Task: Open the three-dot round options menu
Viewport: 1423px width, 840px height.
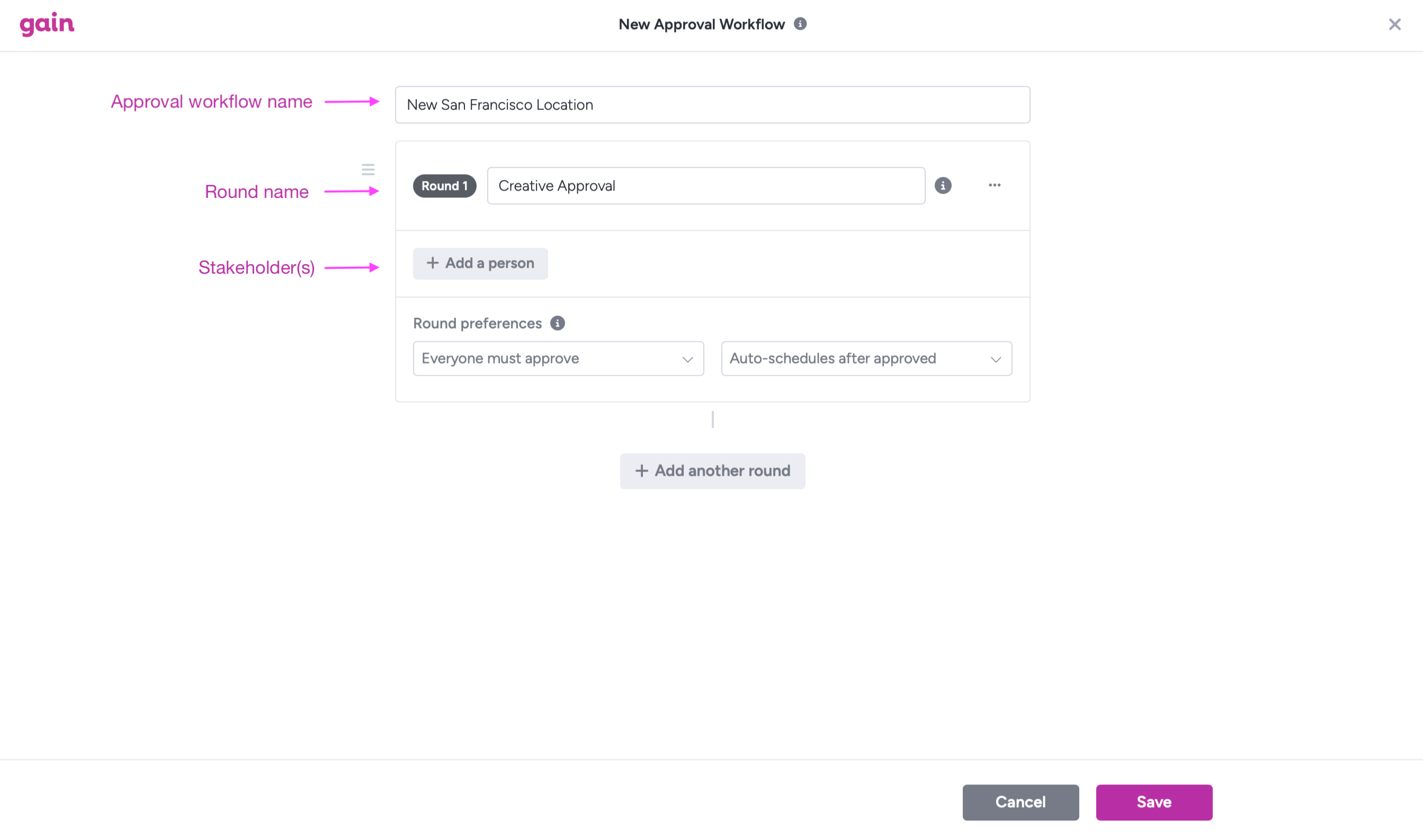Action: [995, 185]
